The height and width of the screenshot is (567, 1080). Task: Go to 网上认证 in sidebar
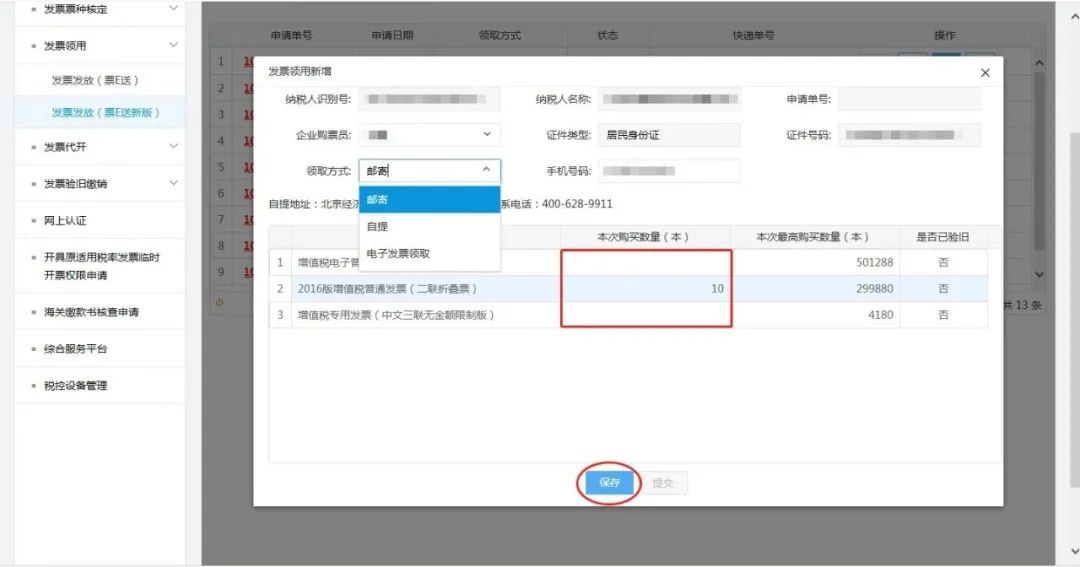click(65, 220)
